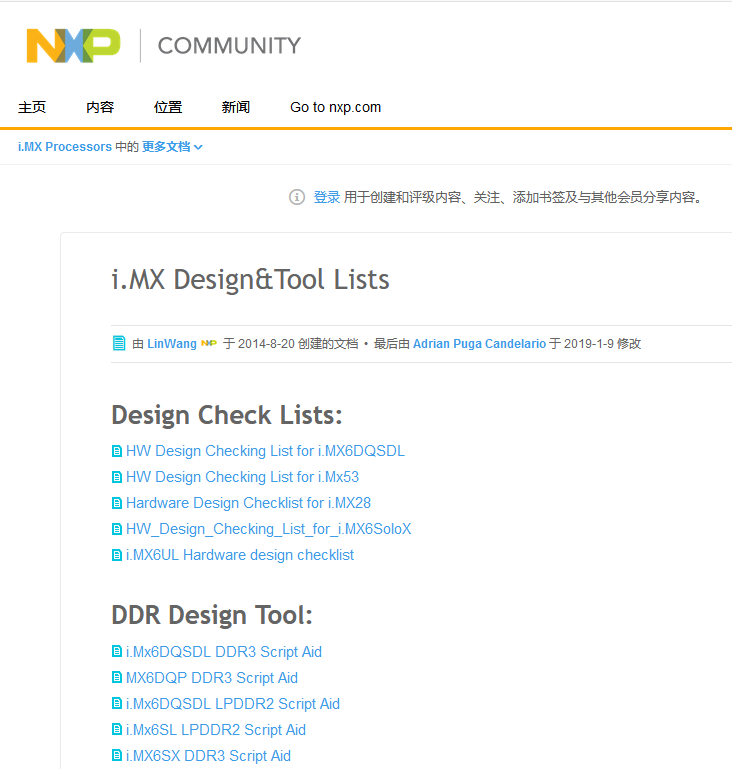
Task: Open the 内容 menu item
Action: coord(100,107)
